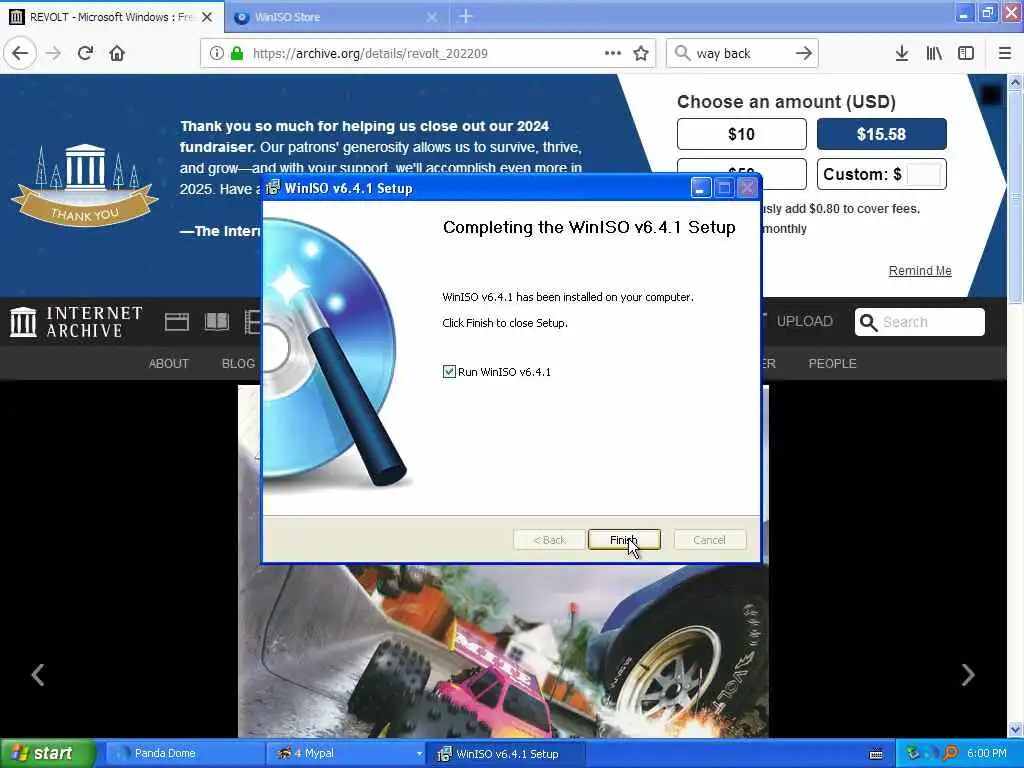Toggle browser sidebar icon
1024x768 pixels.
pos(966,53)
